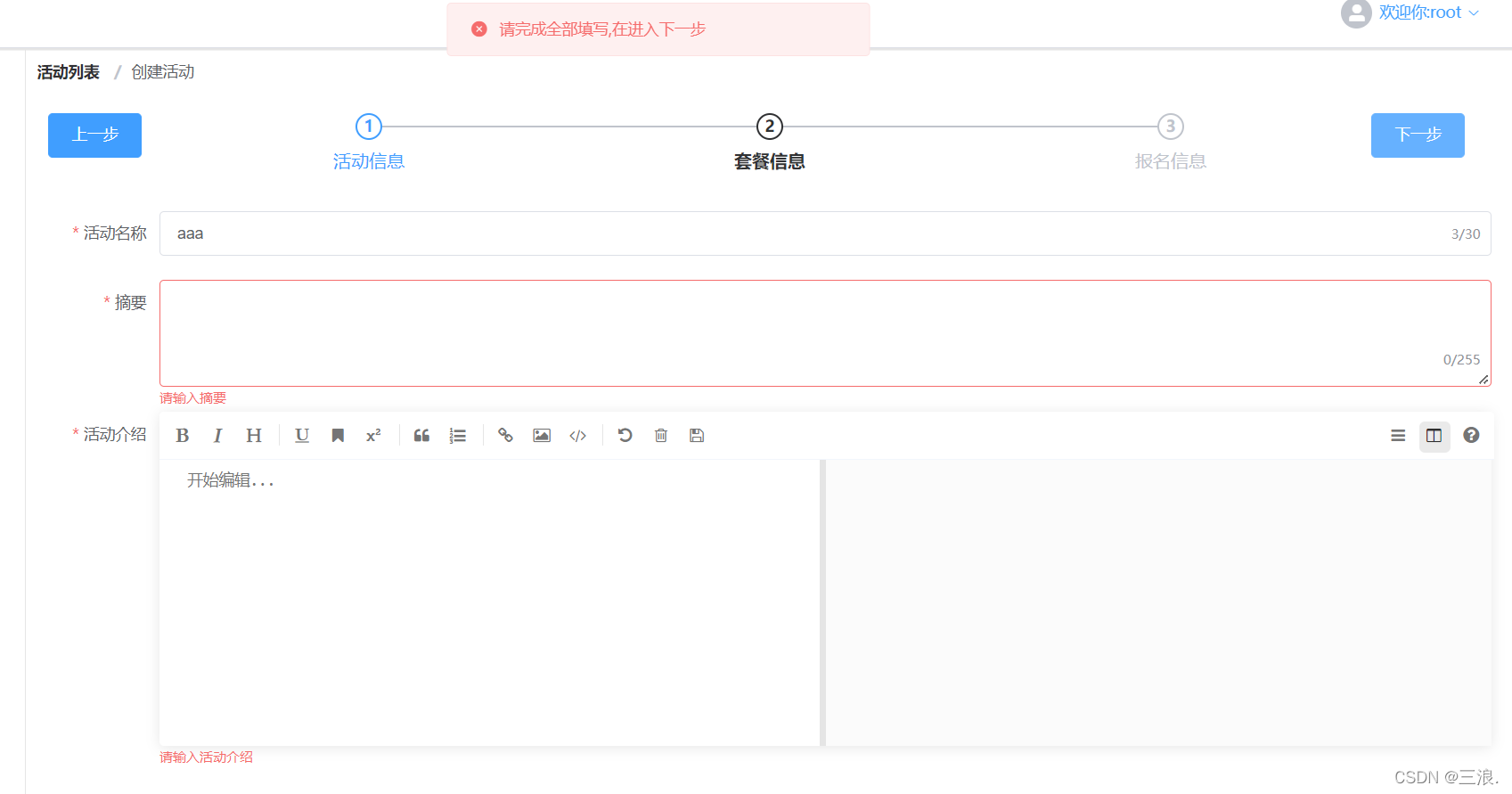Save editor content with floppy icon
1512x794 pixels.
(x=697, y=435)
